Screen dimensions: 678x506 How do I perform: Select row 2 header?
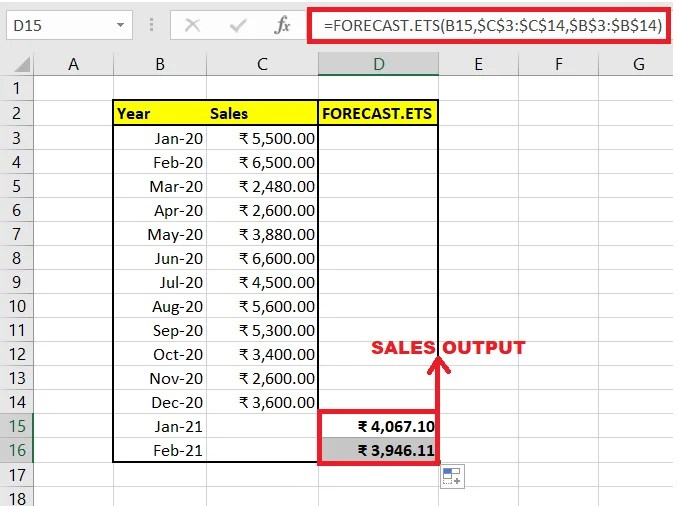click(16, 113)
